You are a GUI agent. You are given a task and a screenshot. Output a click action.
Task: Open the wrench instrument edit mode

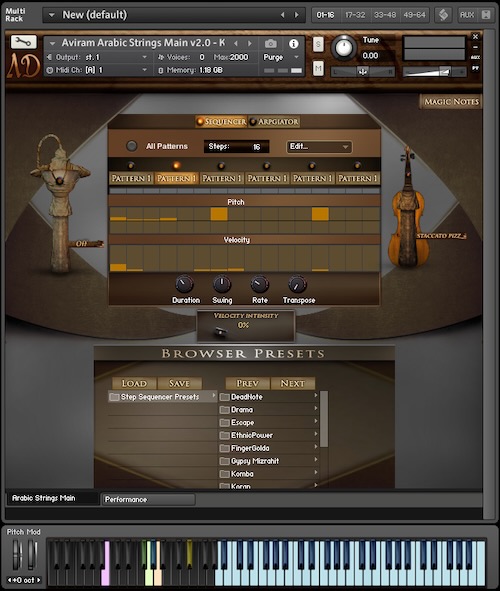pyautogui.click(x=23, y=42)
